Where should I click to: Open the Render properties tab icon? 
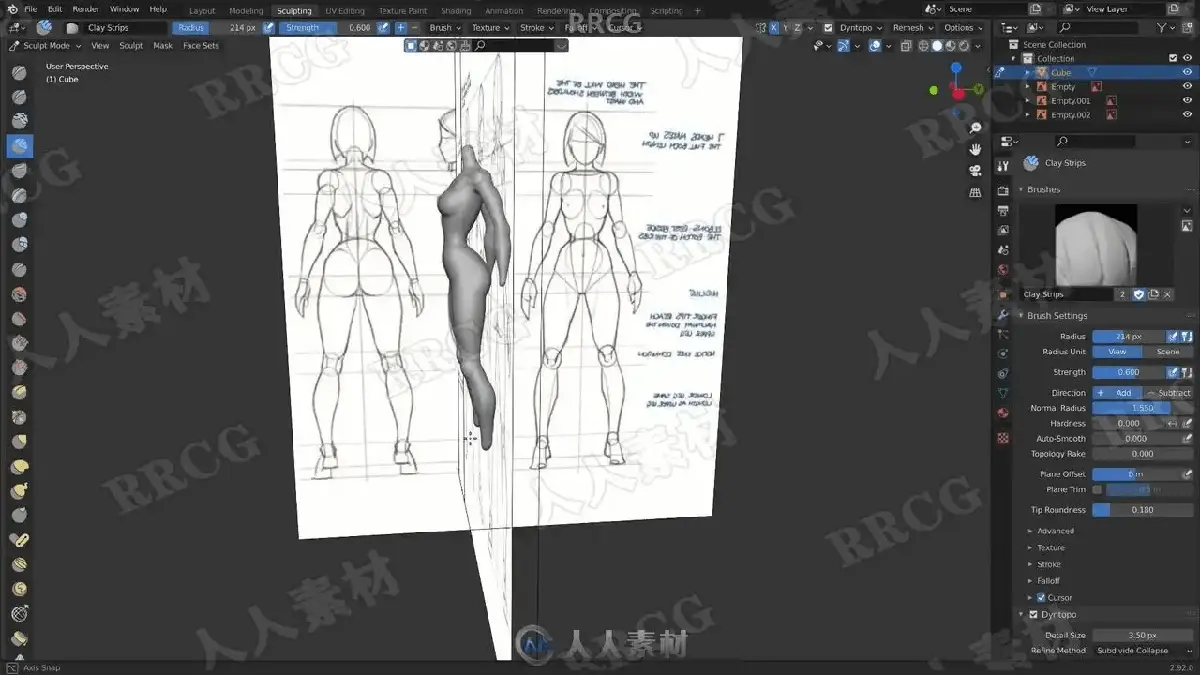tap(1003, 191)
